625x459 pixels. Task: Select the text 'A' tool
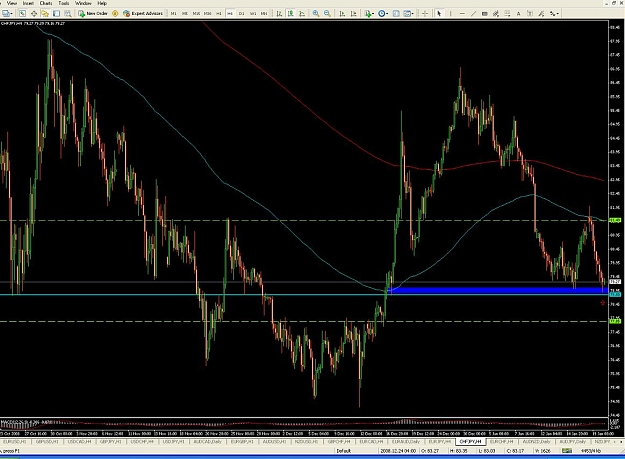click(518, 14)
